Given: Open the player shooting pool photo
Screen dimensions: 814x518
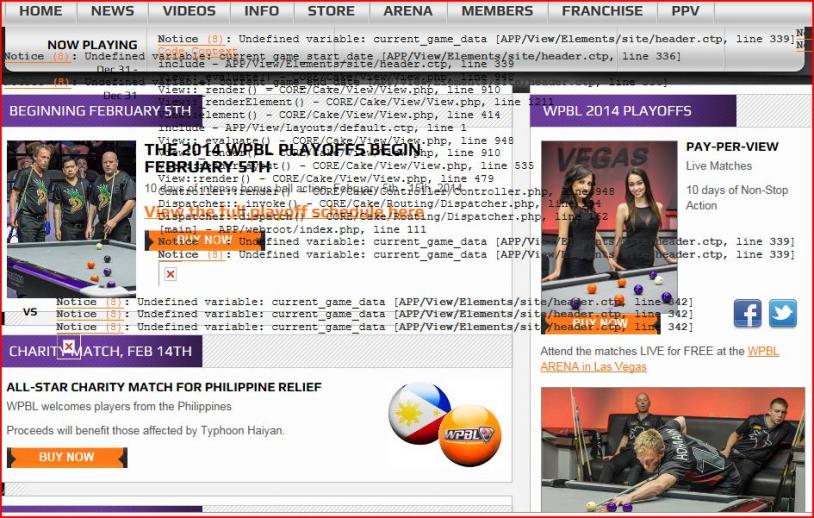Looking at the screenshot, I should click(x=673, y=449).
